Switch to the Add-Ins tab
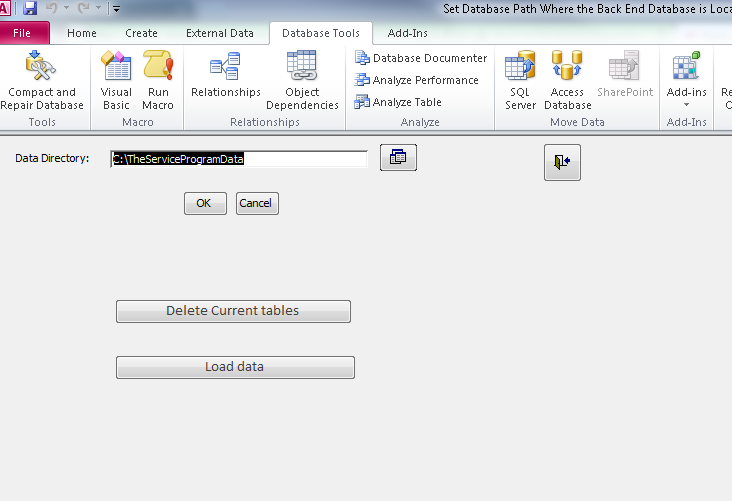 click(407, 33)
